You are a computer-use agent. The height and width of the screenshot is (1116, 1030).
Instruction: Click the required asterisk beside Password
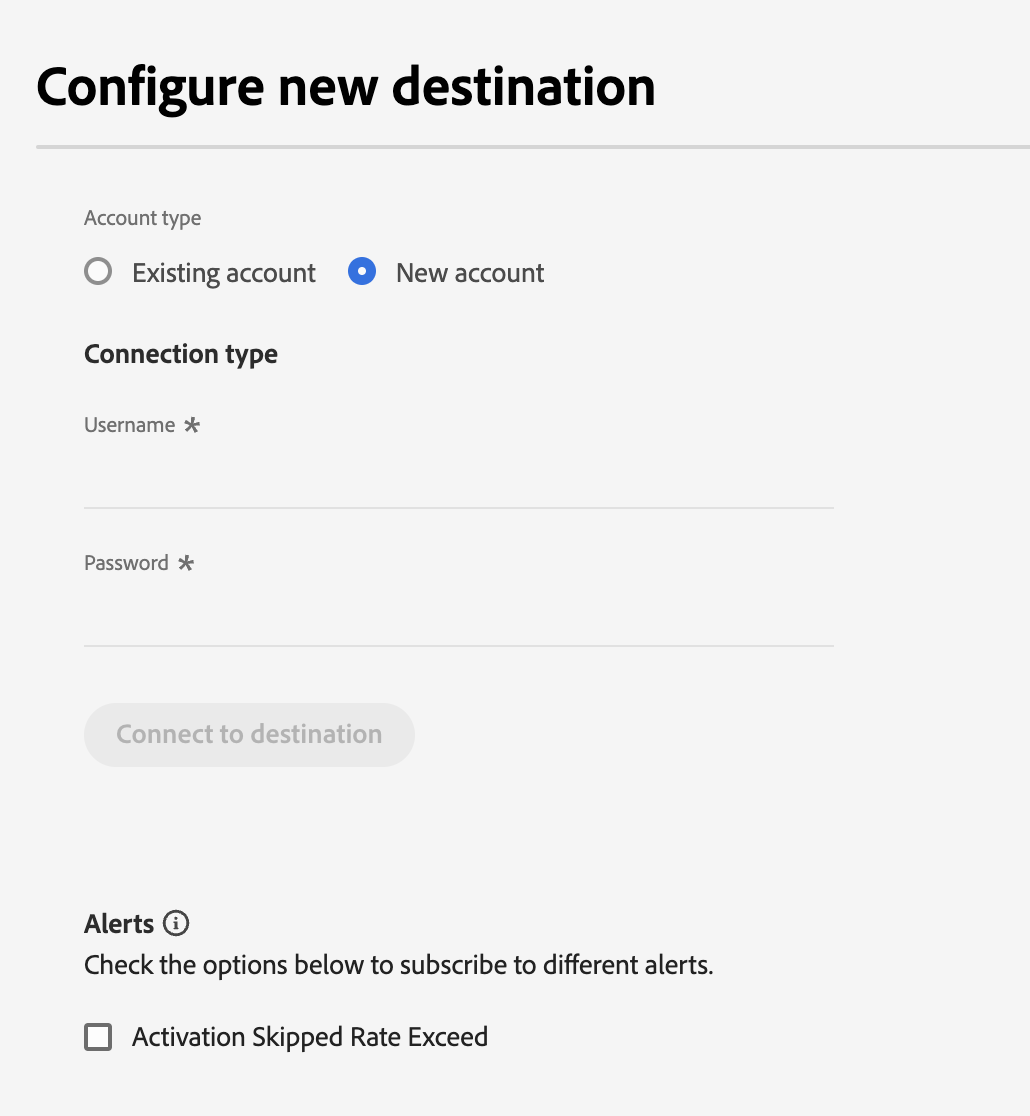coord(186,563)
